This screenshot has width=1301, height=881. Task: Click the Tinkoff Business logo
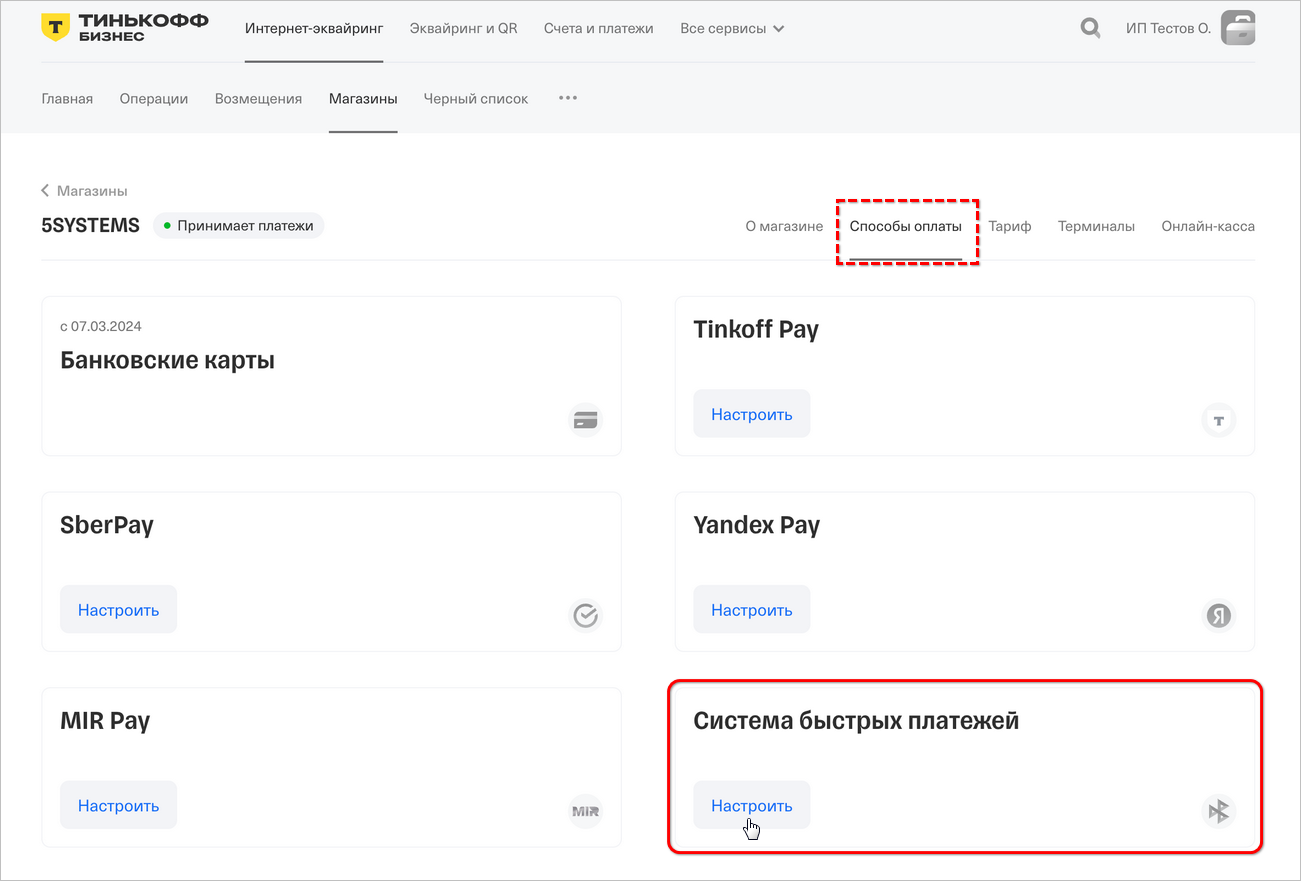tap(125, 28)
